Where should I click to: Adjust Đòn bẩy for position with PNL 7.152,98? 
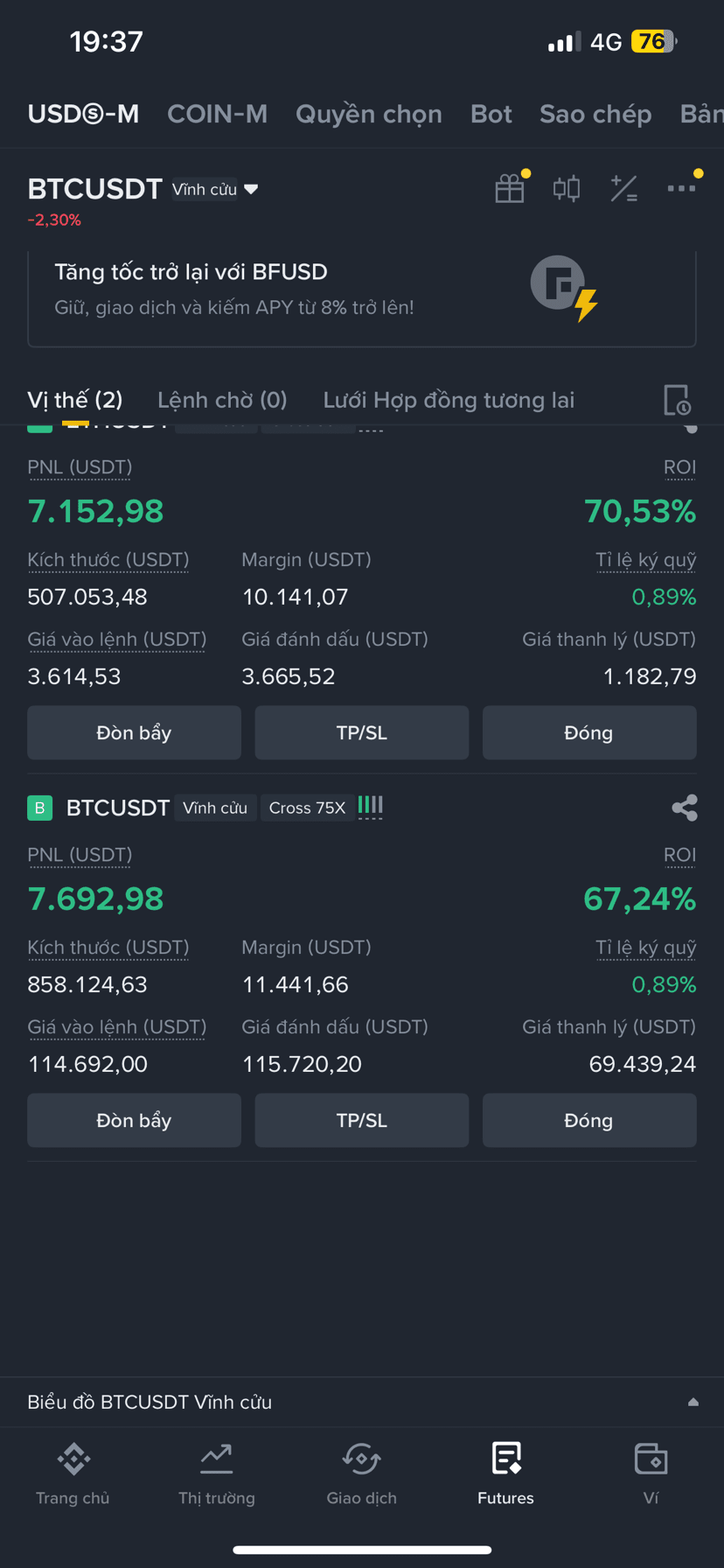click(x=134, y=732)
